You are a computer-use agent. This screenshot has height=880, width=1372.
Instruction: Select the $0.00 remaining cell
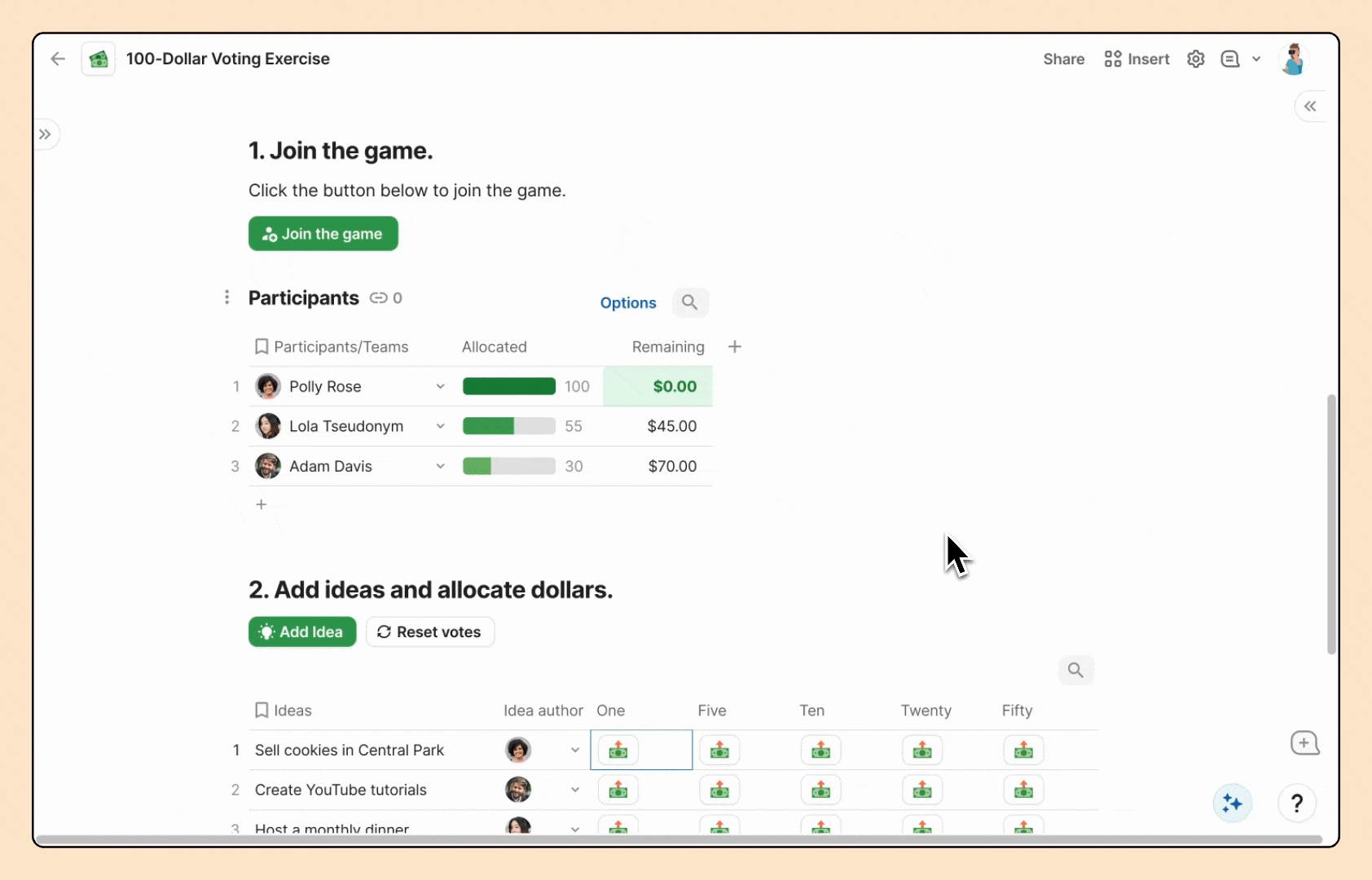(x=657, y=386)
